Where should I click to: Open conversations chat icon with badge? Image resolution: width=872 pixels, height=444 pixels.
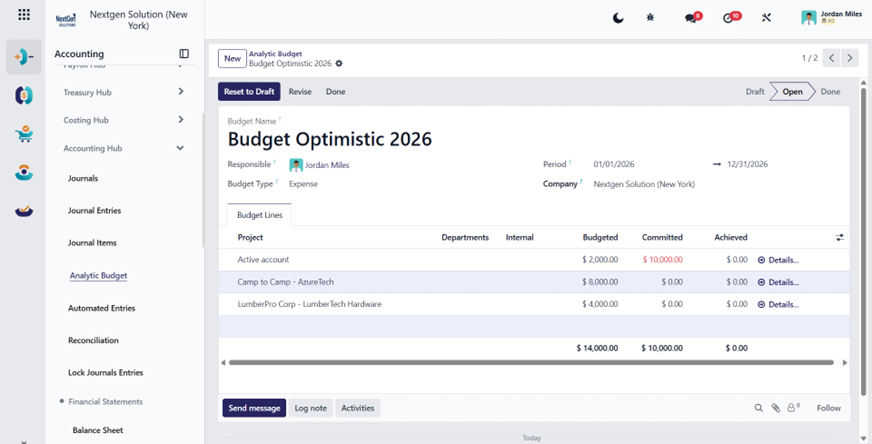click(x=693, y=17)
